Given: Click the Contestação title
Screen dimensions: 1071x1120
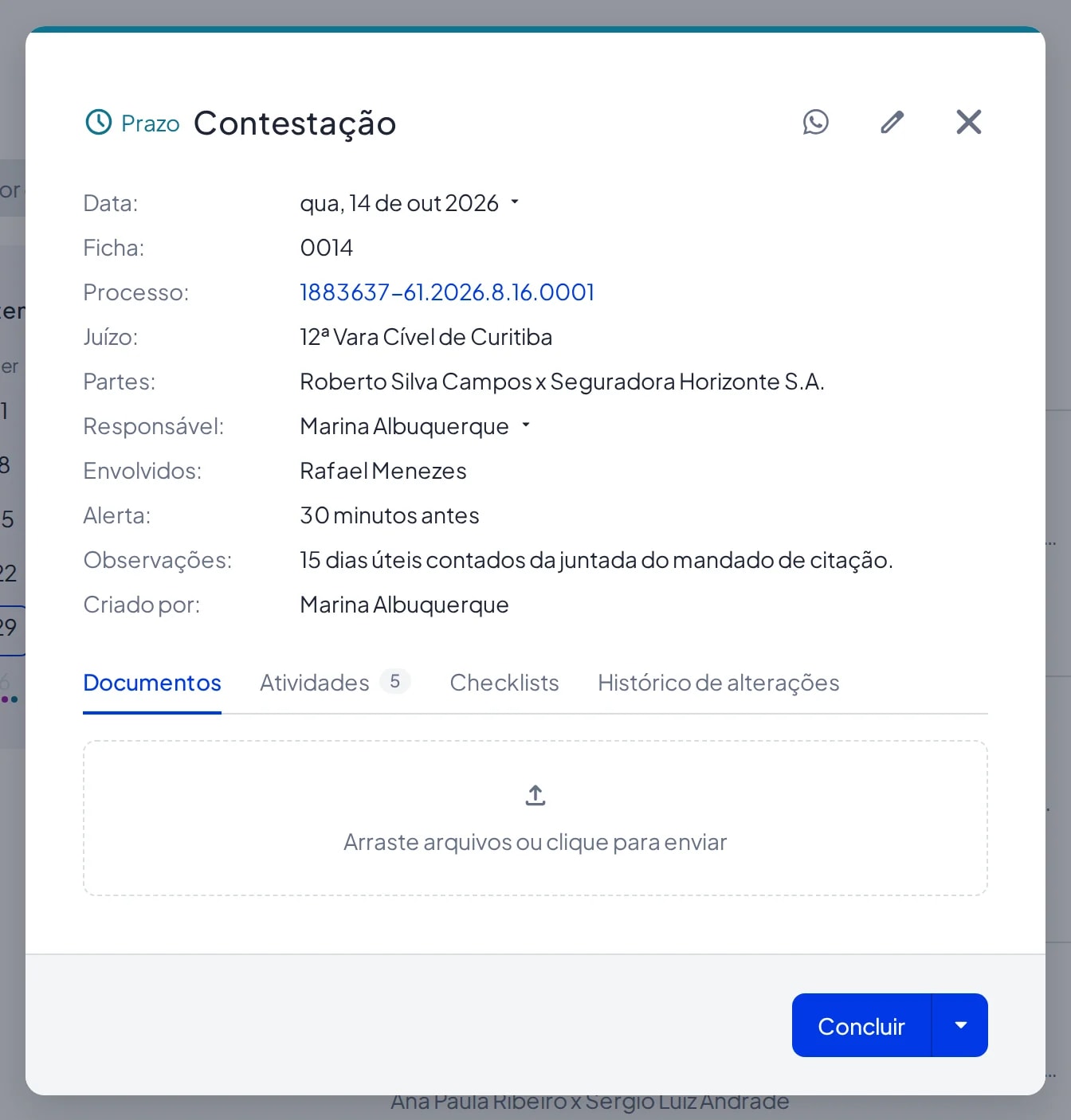Looking at the screenshot, I should 295,123.
